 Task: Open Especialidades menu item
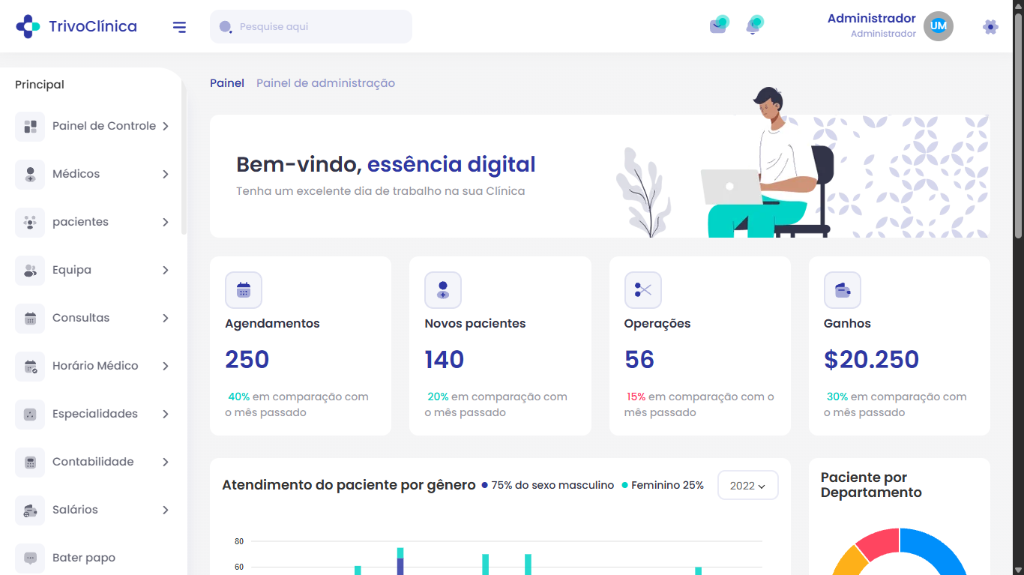tap(93, 414)
